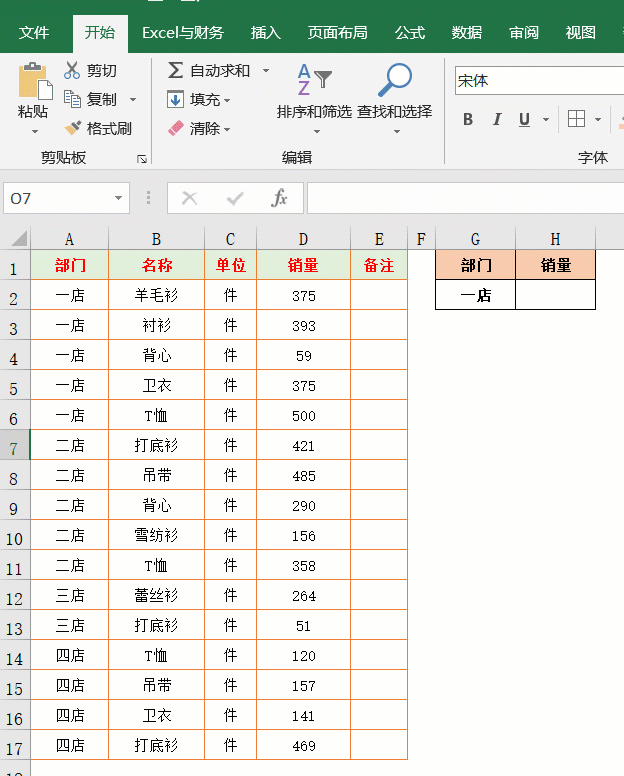Viewport: 624px width, 776px height.
Task: Click the Clear eraser icon
Action: pyautogui.click(x=176, y=129)
